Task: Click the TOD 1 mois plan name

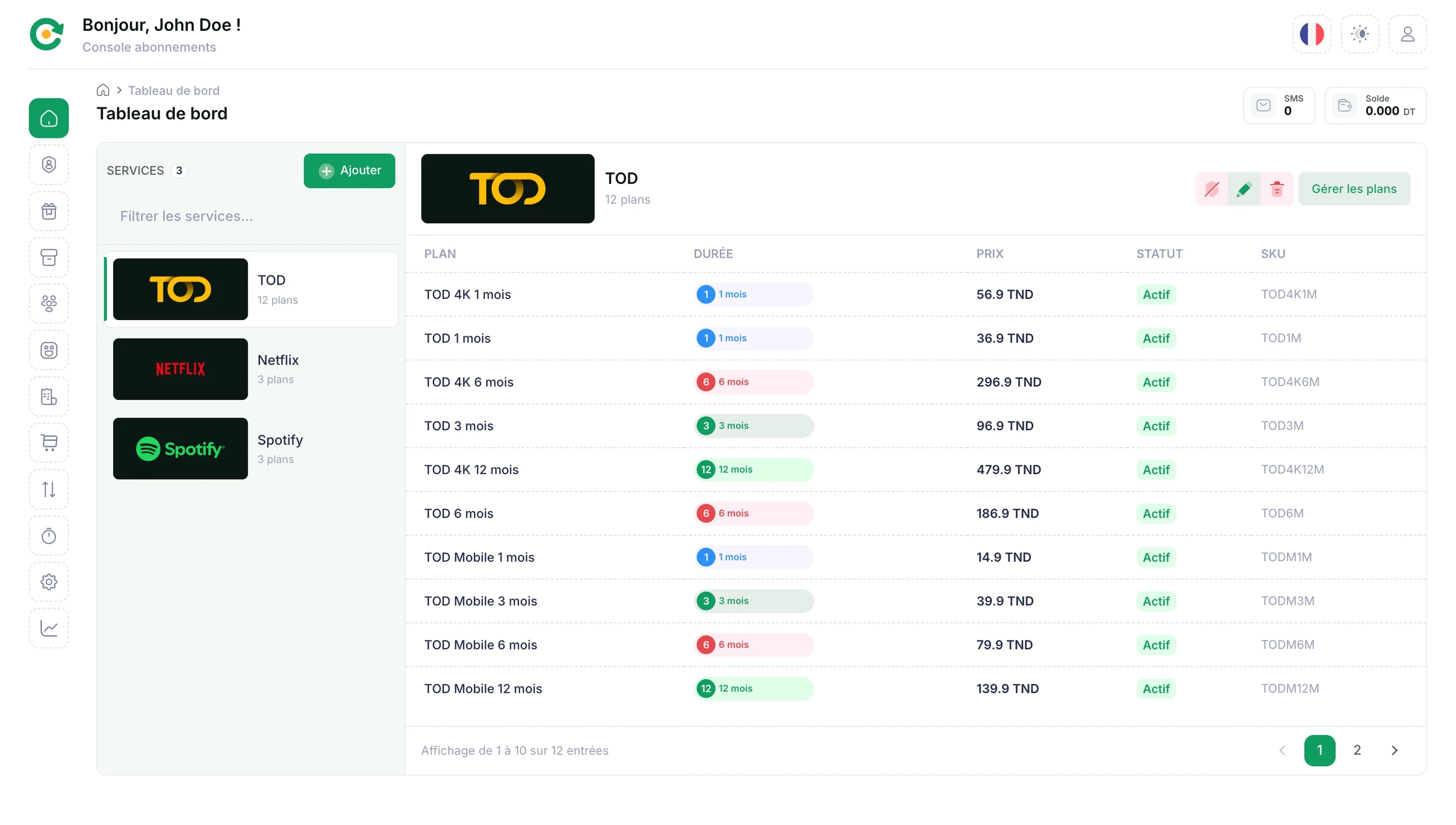Action: point(457,338)
